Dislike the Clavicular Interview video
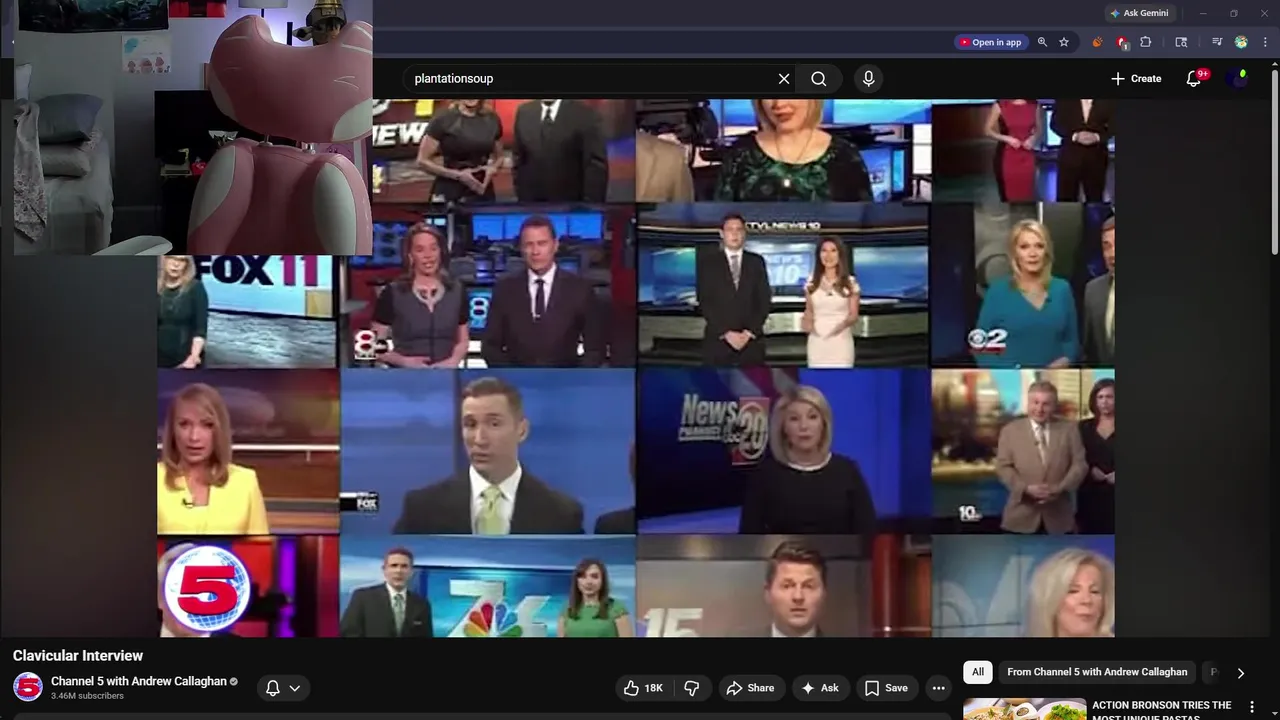Image resolution: width=1280 pixels, height=720 pixels. 692,688
